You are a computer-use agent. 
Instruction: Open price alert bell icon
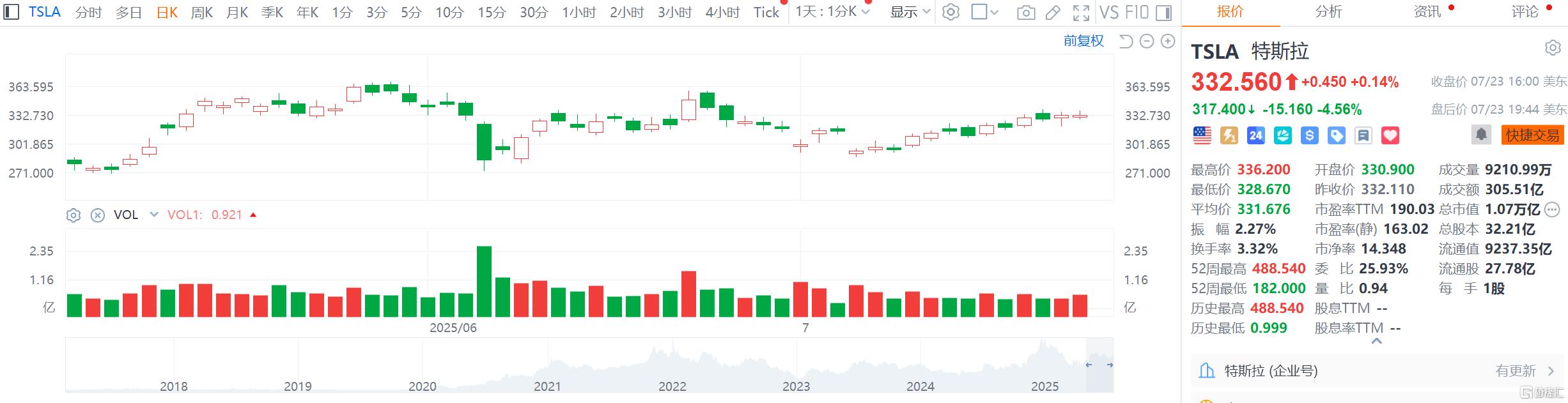click(1482, 135)
